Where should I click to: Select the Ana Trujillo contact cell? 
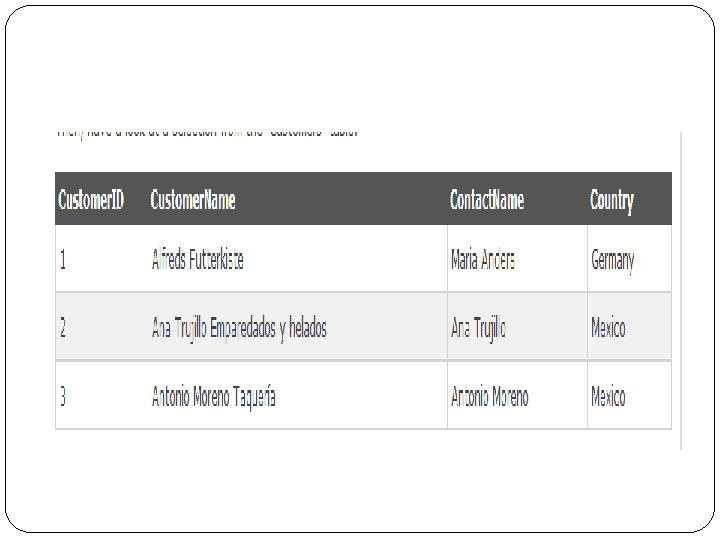point(478,329)
